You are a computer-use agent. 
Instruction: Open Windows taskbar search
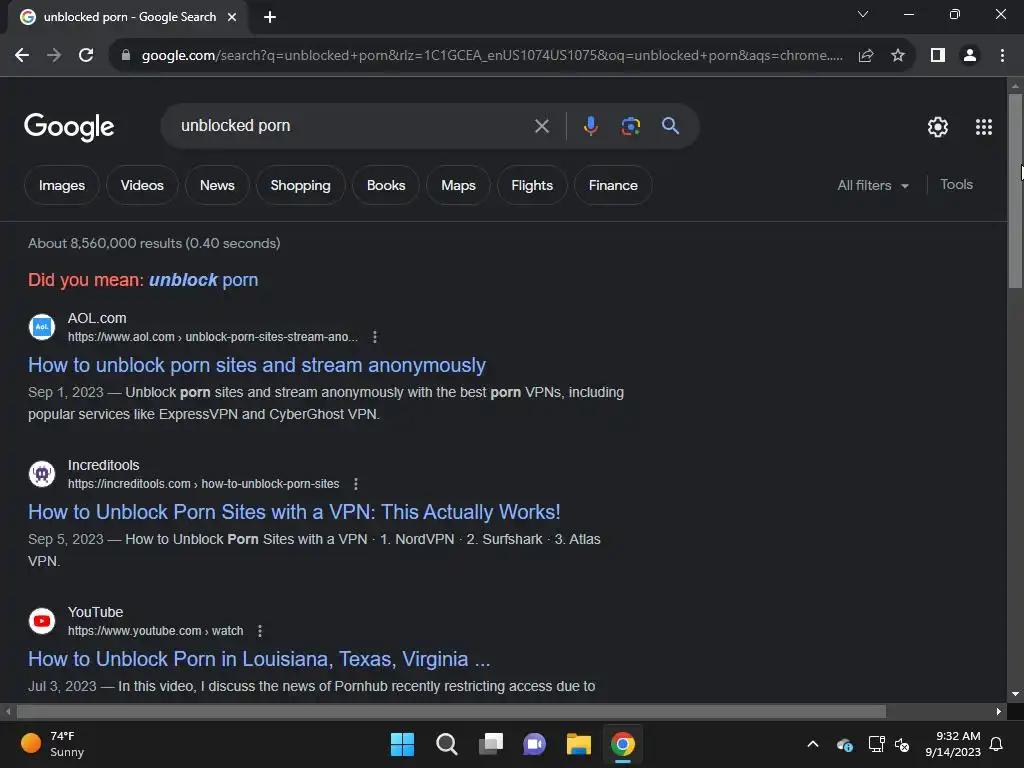coord(447,744)
